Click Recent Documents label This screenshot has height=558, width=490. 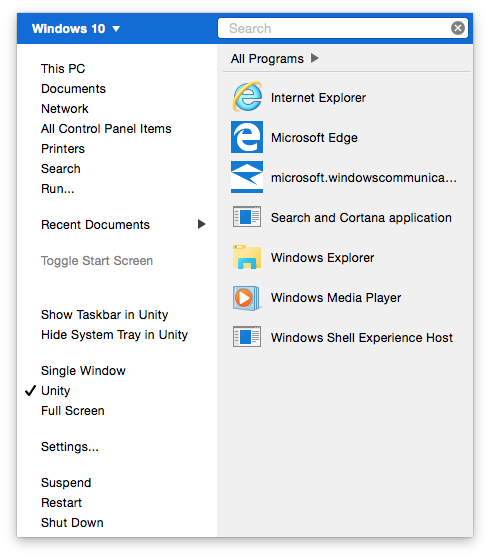coord(95,225)
